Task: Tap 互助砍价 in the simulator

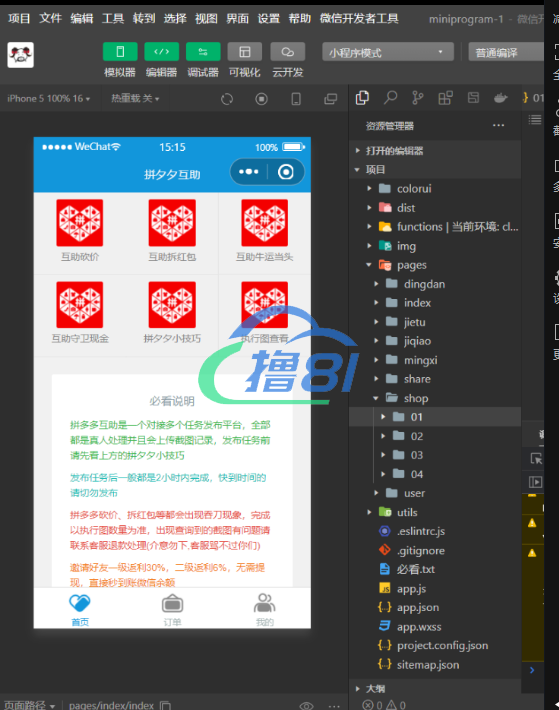Action: pyautogui.click(x=80, y=231)
